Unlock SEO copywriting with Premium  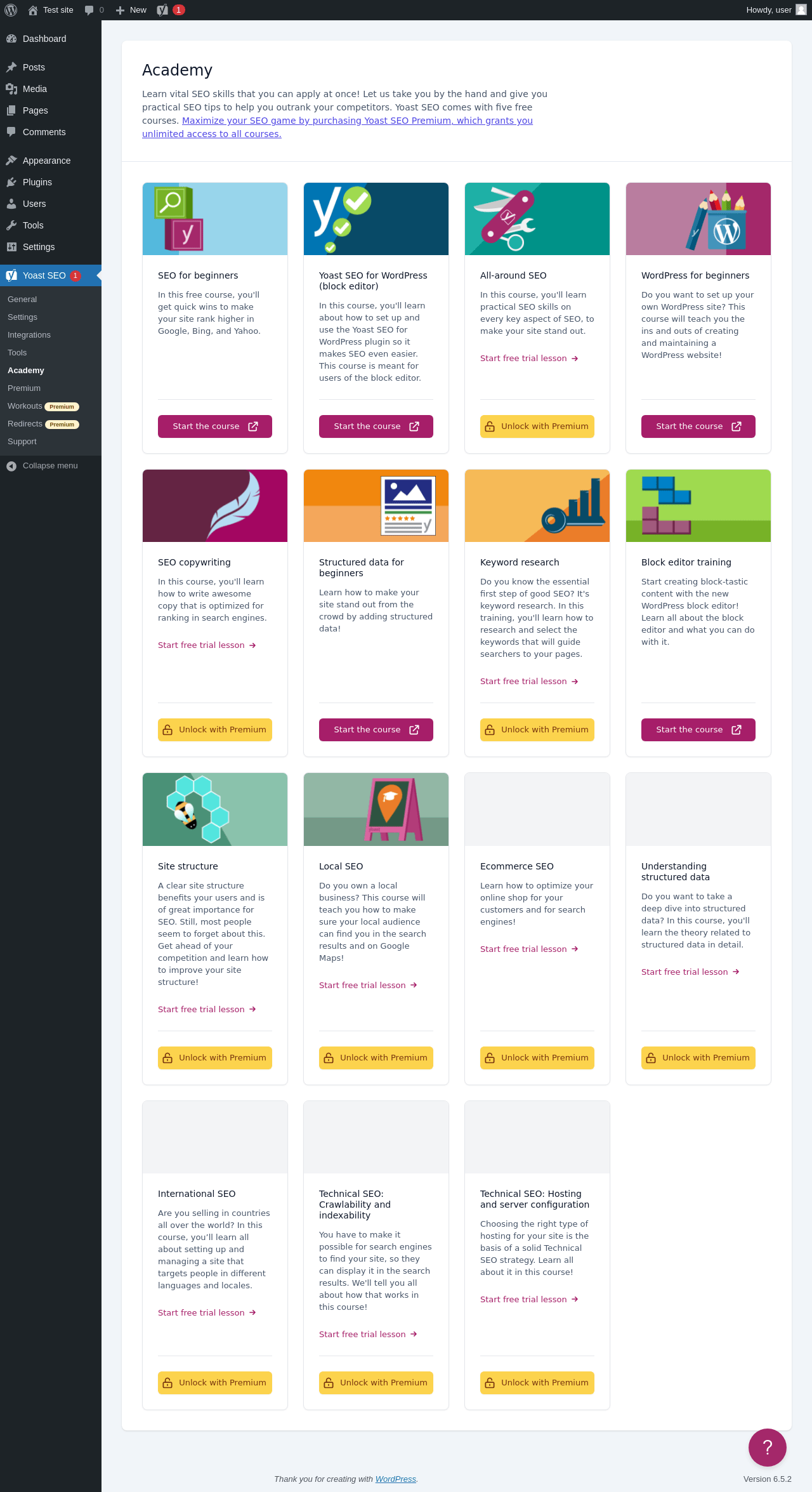coord(215,730)
